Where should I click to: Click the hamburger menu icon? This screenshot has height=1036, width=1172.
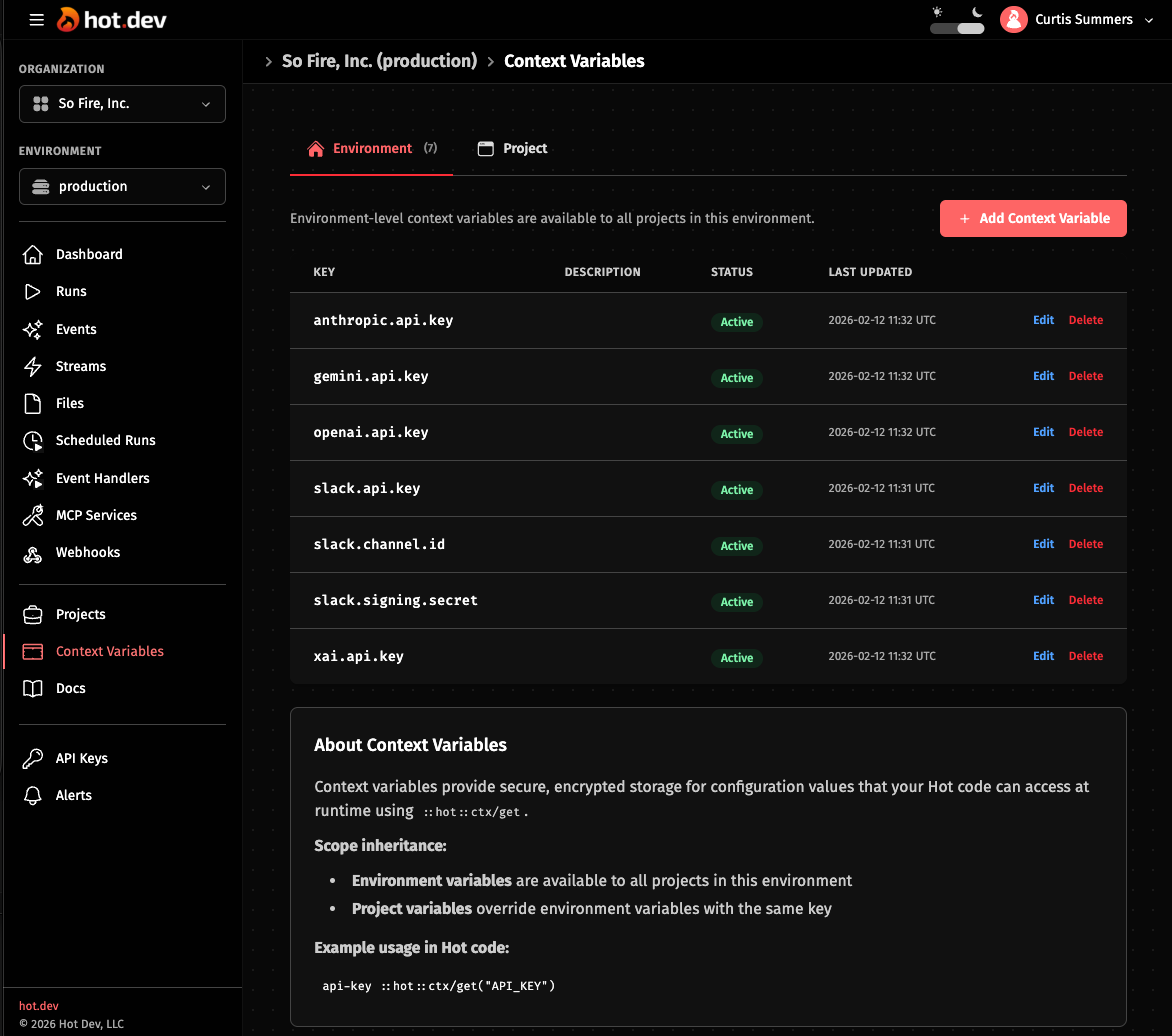37,20
